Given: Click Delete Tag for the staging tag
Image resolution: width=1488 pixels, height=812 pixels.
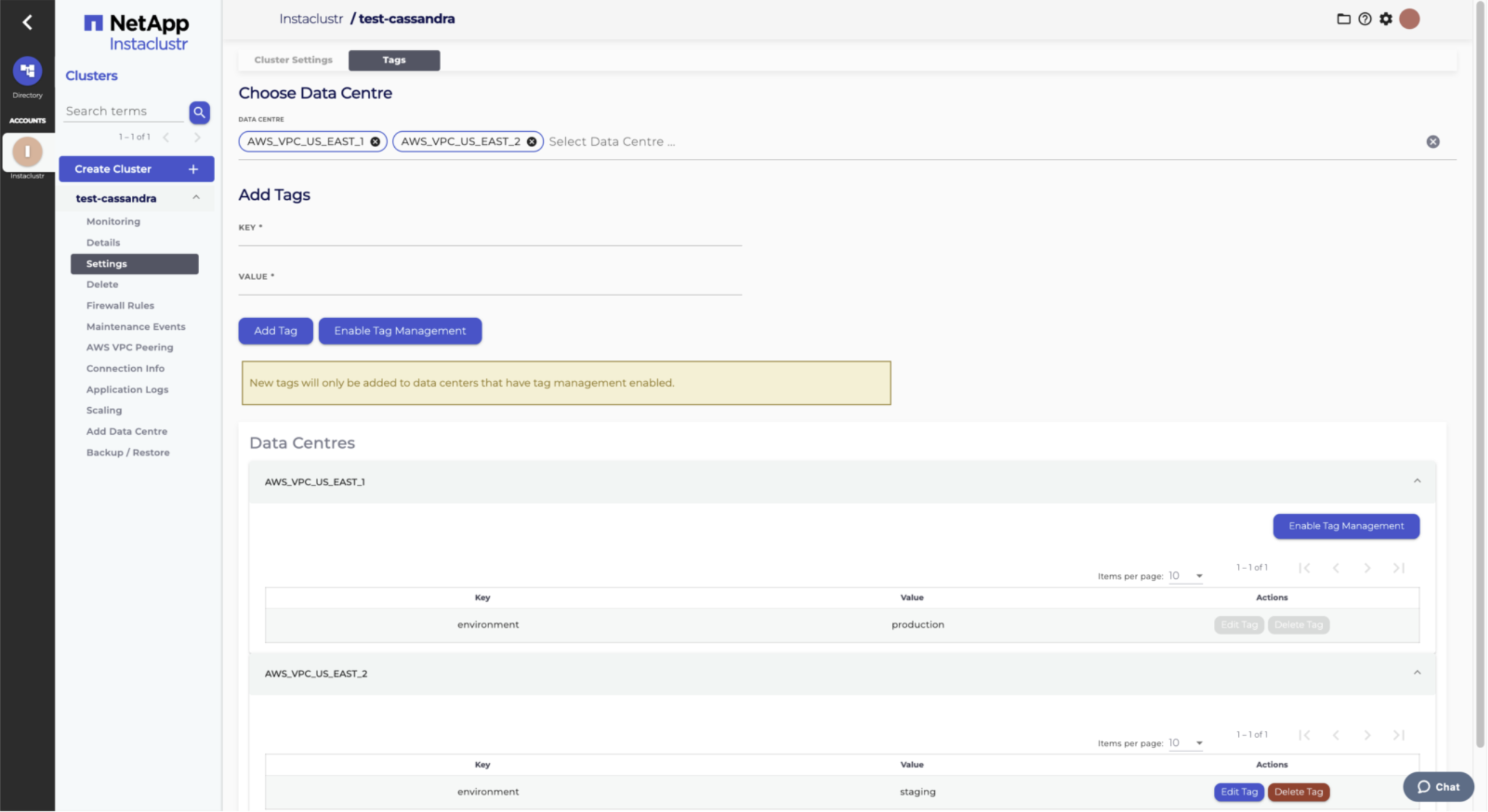Looking at the screenshot, I should (1298, 791).
